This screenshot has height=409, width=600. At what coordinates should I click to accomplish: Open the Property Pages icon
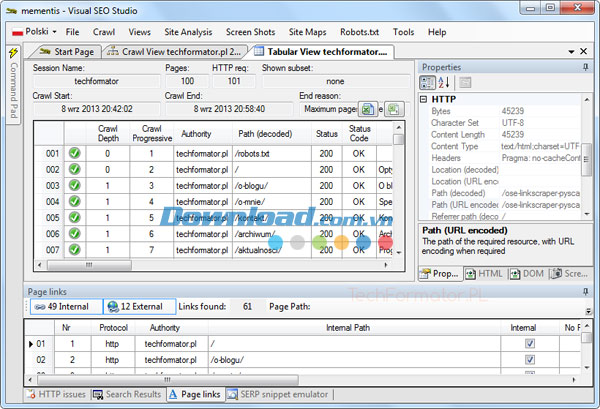pyautogui.click(x=465, y=82)
